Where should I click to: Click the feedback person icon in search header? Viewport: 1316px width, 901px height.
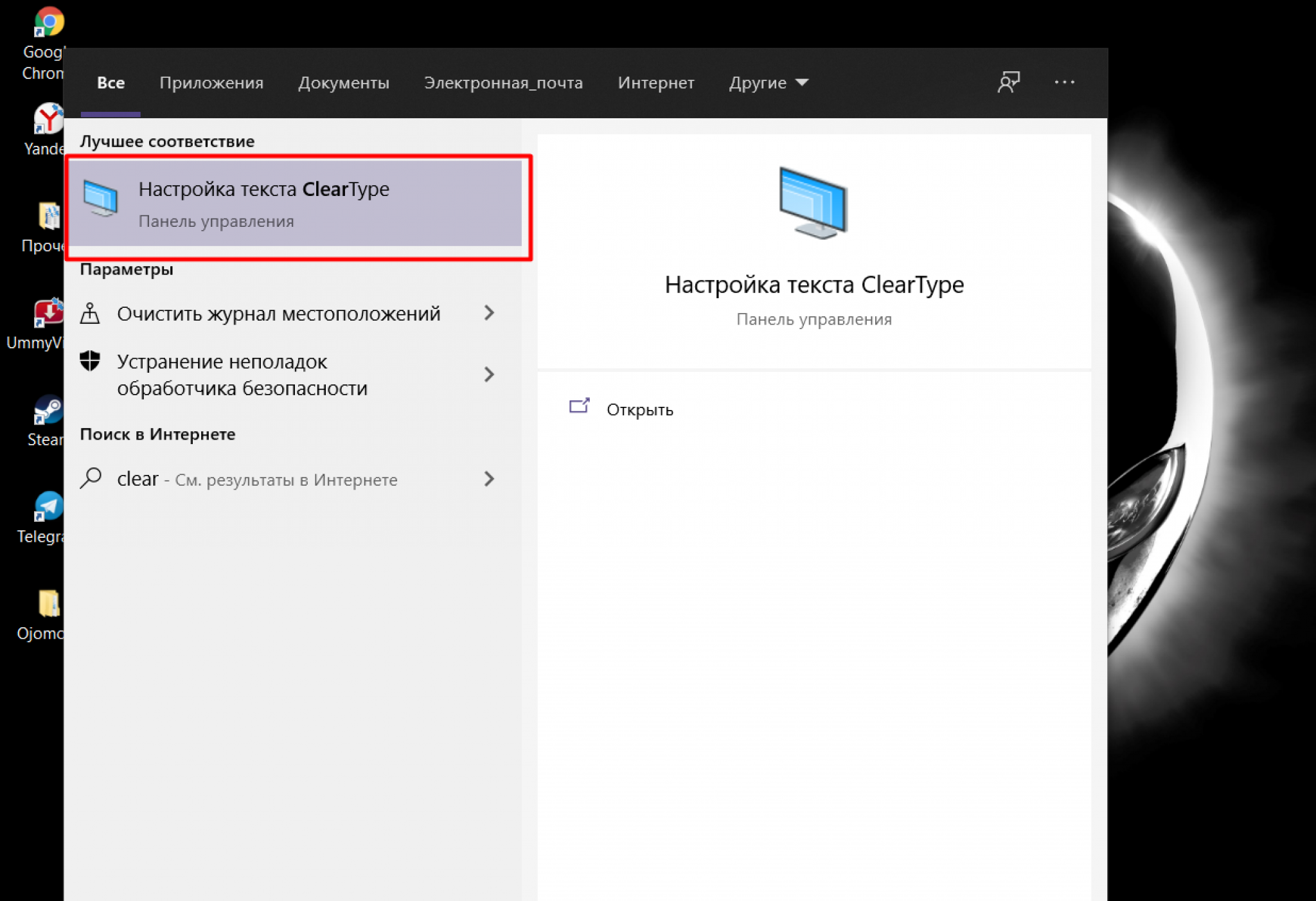coord(1009,82)
